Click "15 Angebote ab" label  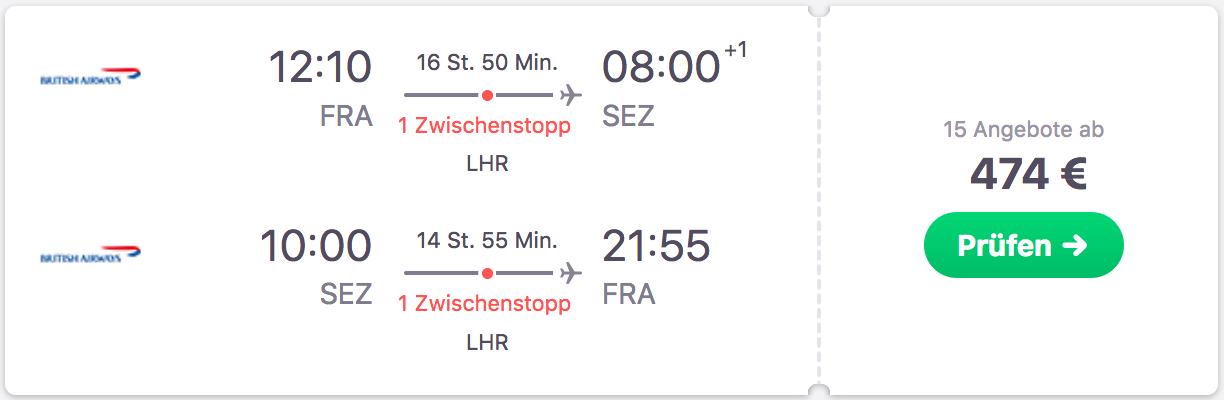1023,130
